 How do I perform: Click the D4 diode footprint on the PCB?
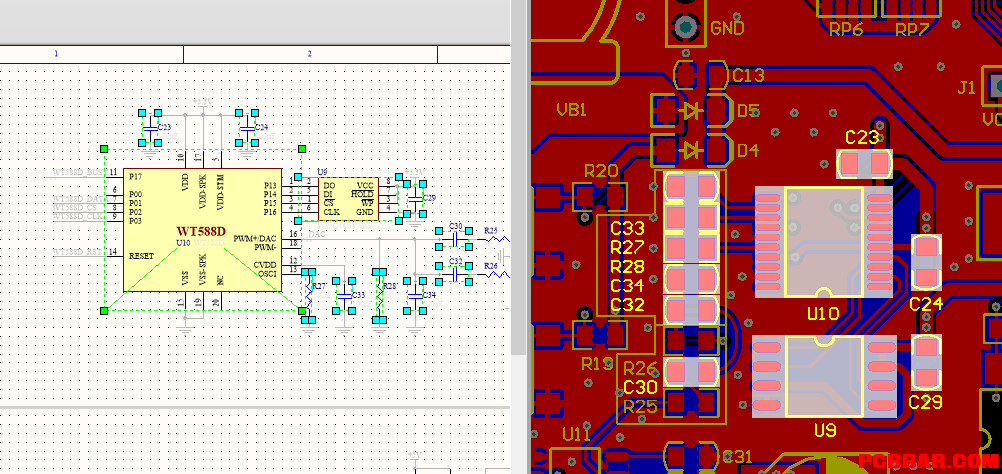(691, 150)
